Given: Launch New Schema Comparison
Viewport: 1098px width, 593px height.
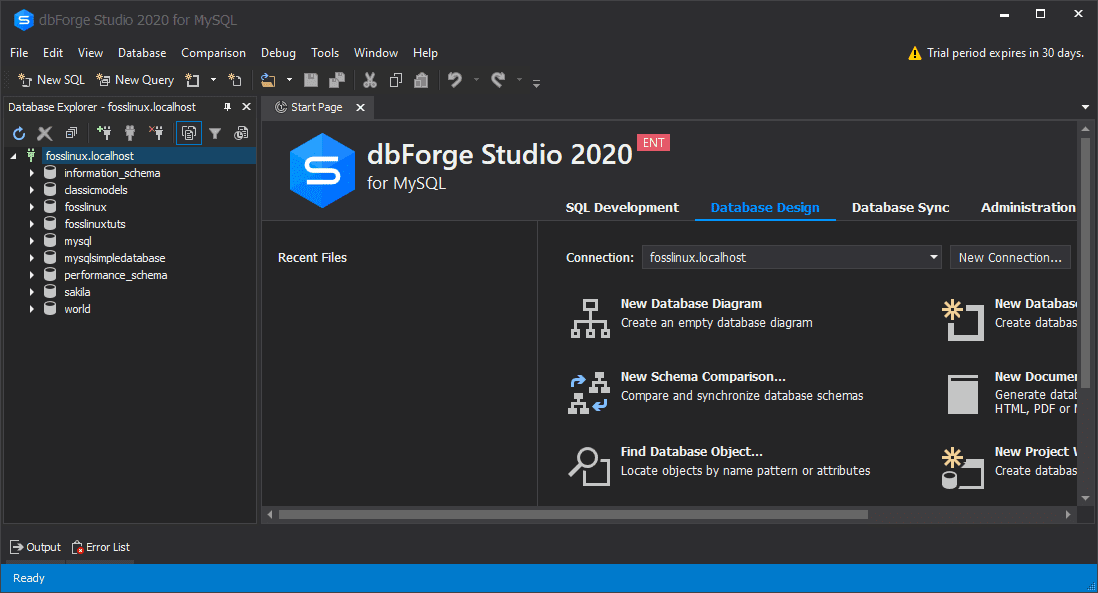Looking at the screenshot, I should pos(703,377).
